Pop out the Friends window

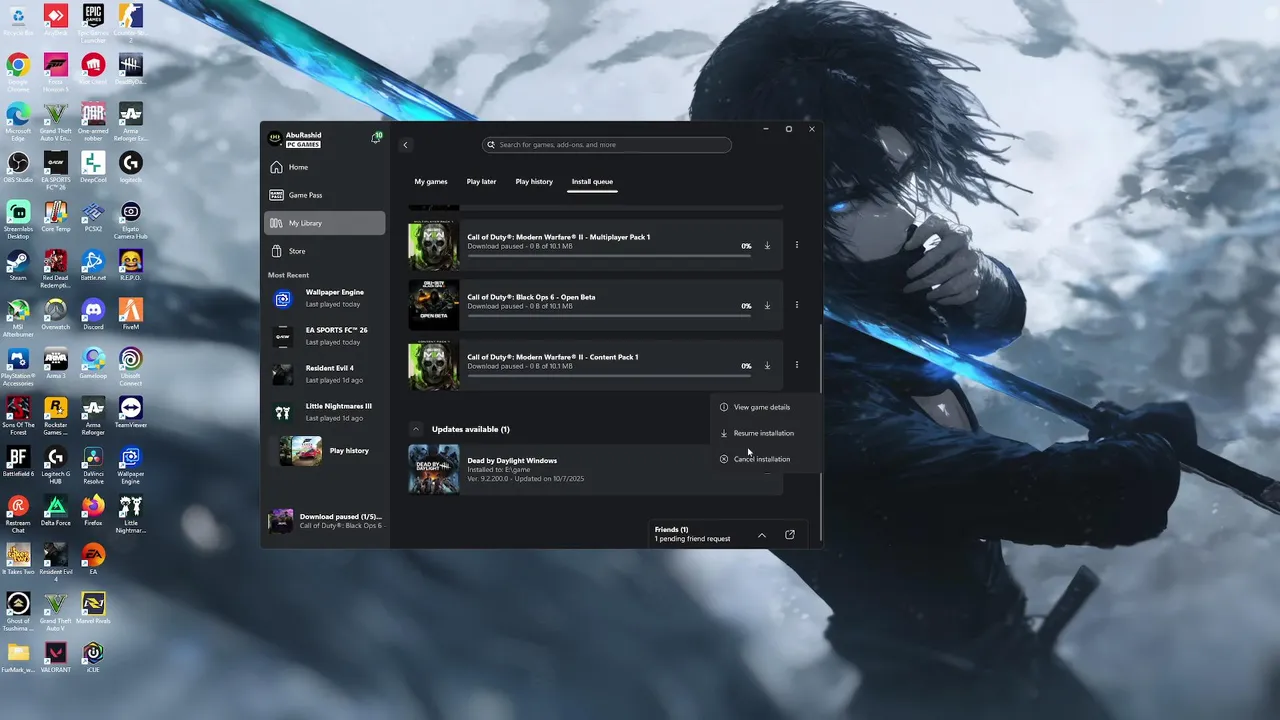coord(790,535)
